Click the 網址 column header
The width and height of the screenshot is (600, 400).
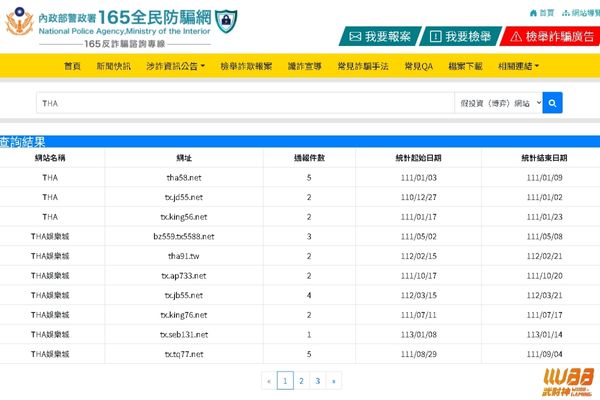pos(184,158)
